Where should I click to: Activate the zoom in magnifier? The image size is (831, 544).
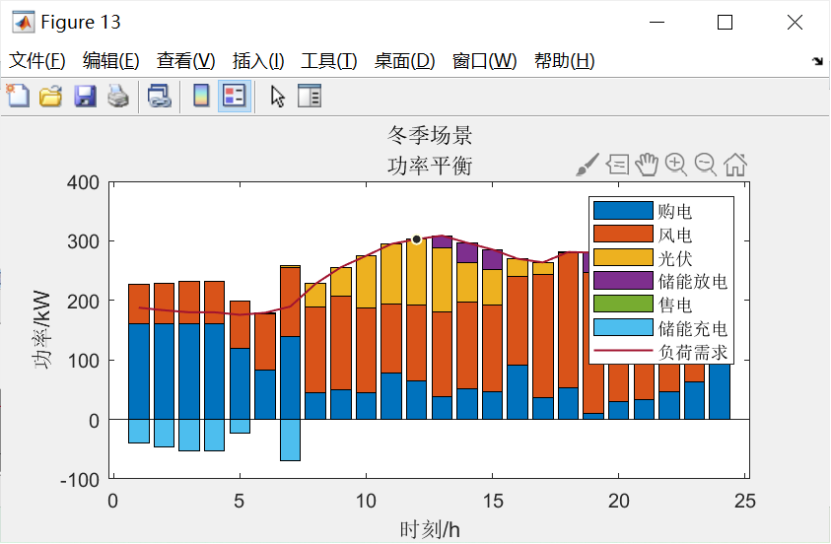point(676,164)
